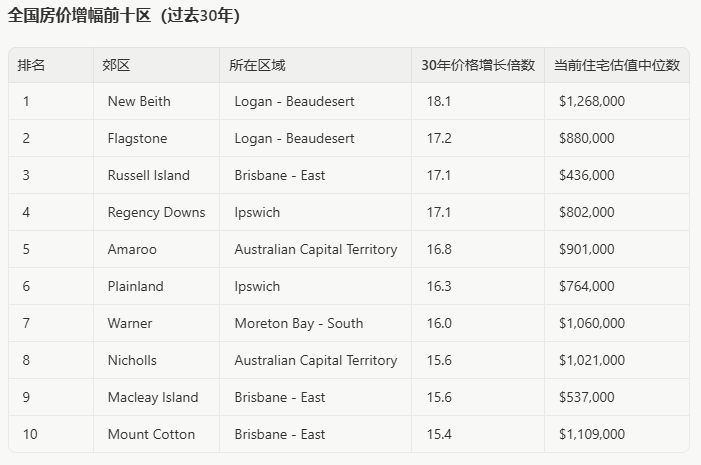Select the Amaroo suburb cell
The height and width of the screenshot is (465, 701).
tap(132, 250)
